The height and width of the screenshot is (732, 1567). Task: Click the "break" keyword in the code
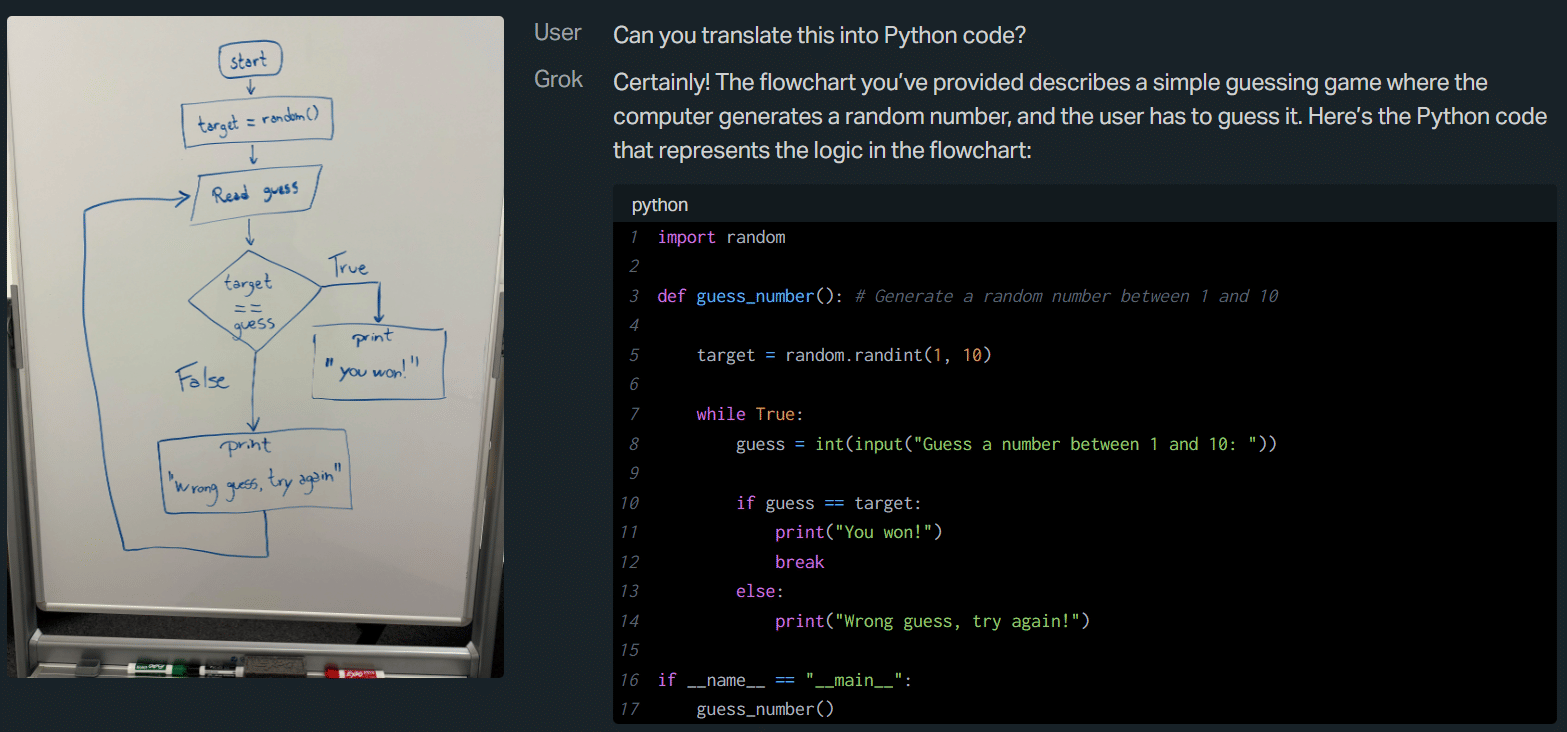[x=799, y=562]
